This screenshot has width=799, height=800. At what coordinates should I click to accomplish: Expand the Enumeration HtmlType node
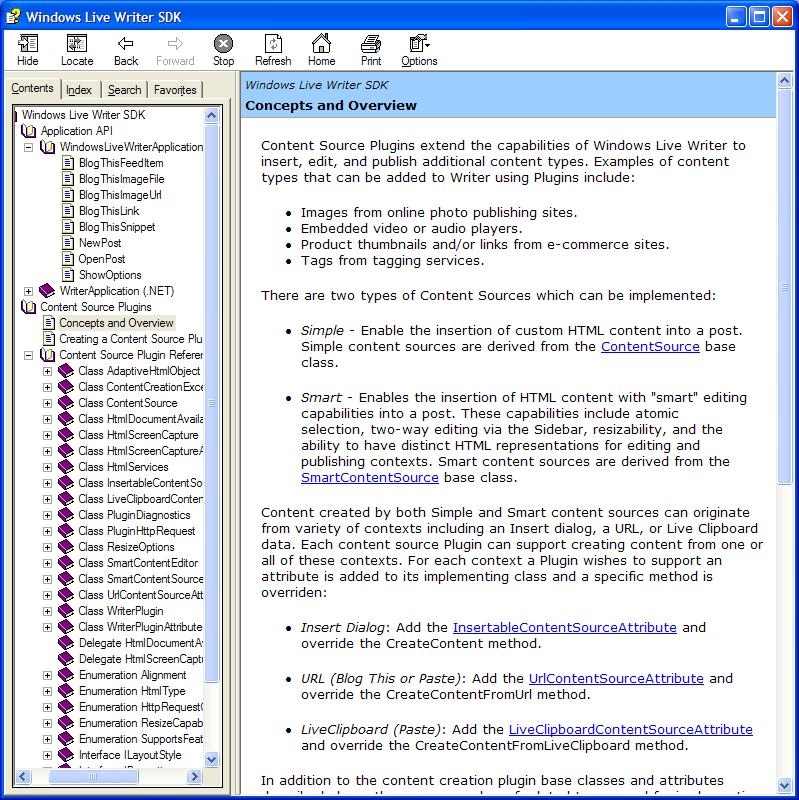[47, 691]
